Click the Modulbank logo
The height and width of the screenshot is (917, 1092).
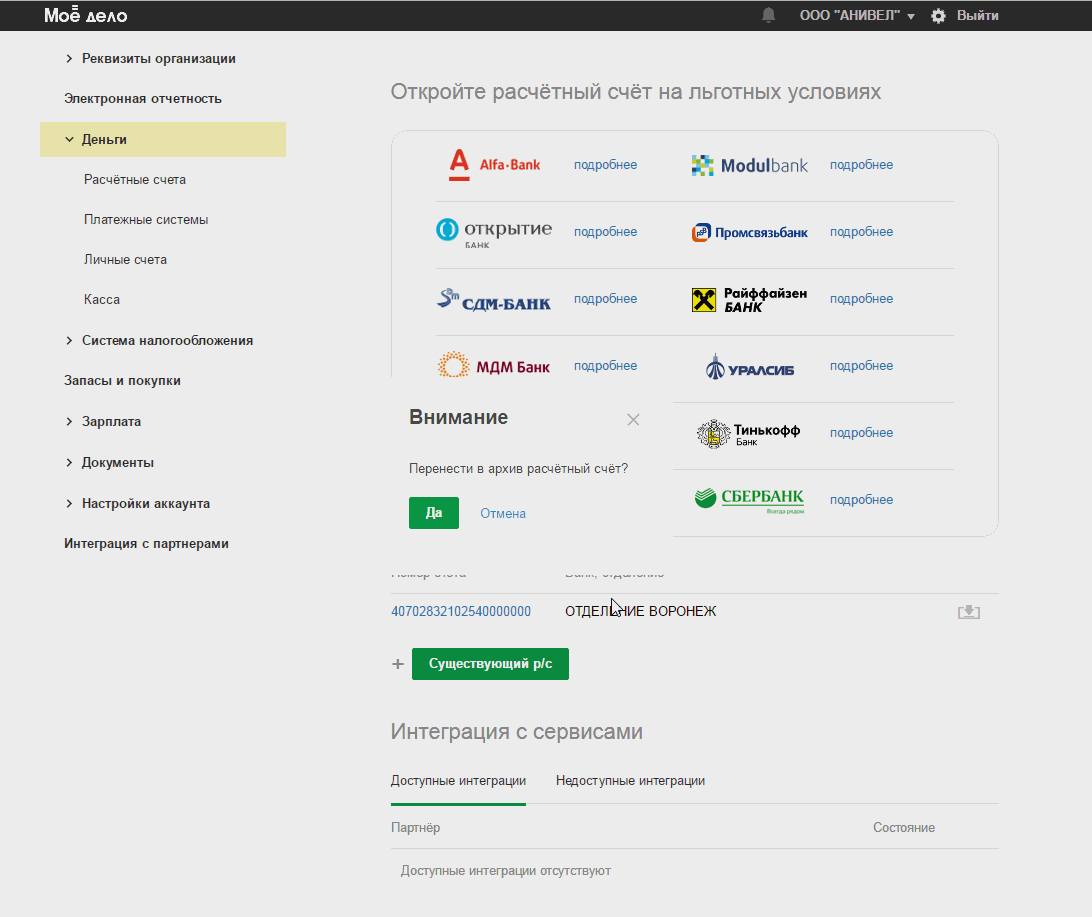(749, 165)
